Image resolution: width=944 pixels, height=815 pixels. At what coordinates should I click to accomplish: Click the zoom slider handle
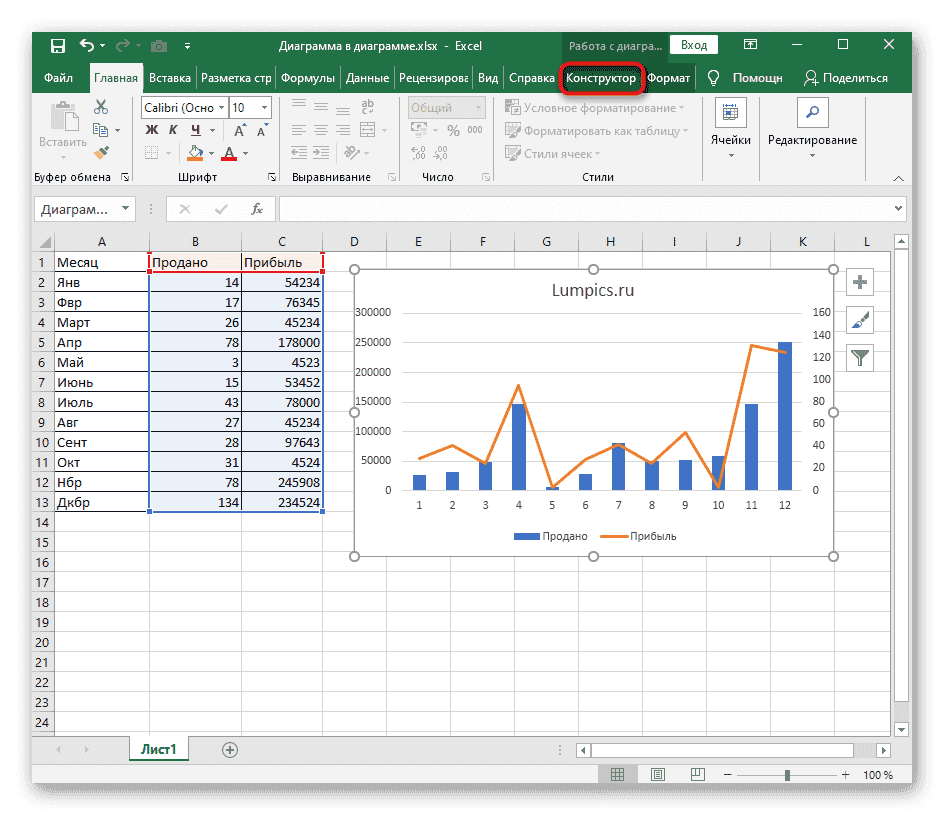coord(788,775)
